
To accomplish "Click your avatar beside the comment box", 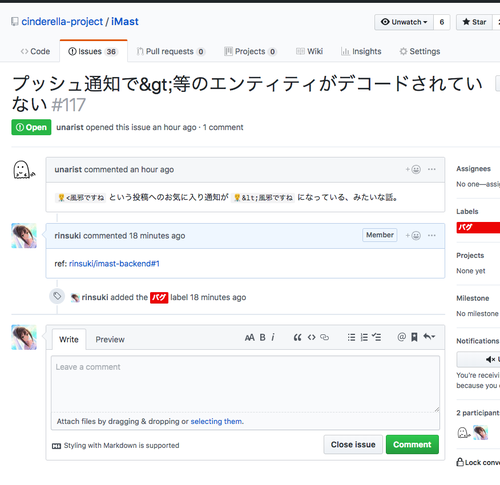I will coord(24,337).
